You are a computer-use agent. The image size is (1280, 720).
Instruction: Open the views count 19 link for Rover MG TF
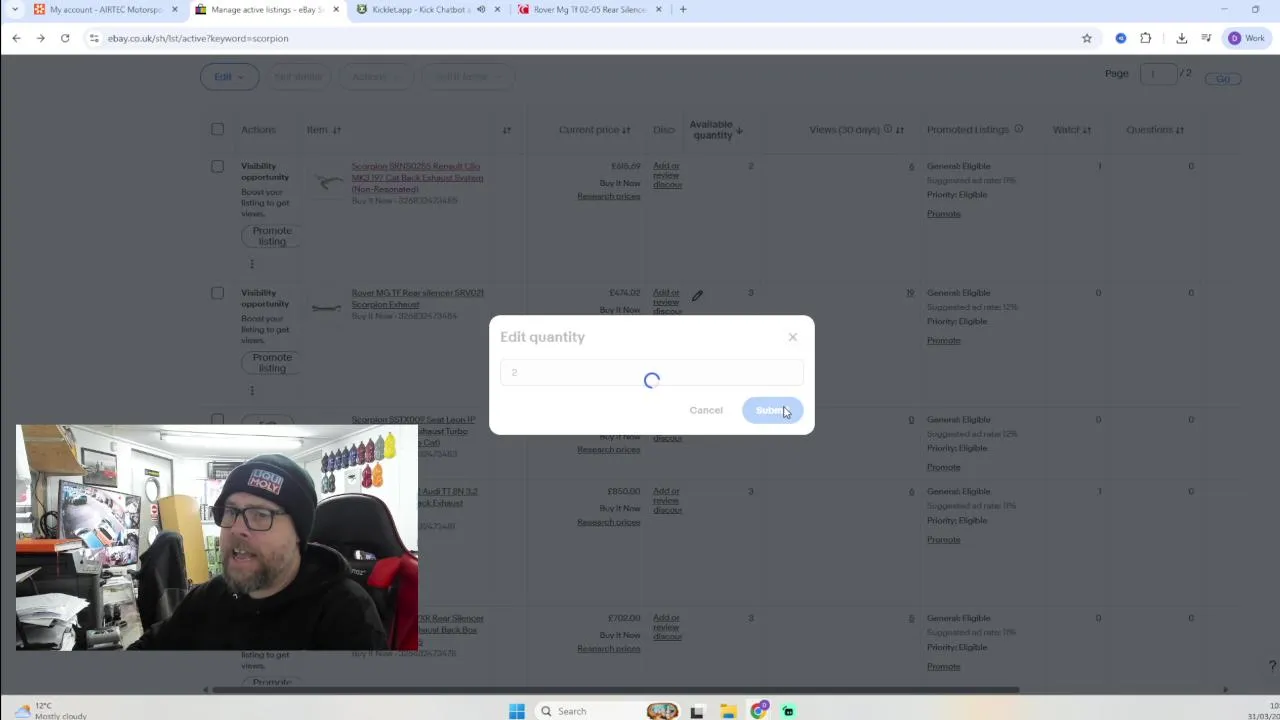pos(910,293)
